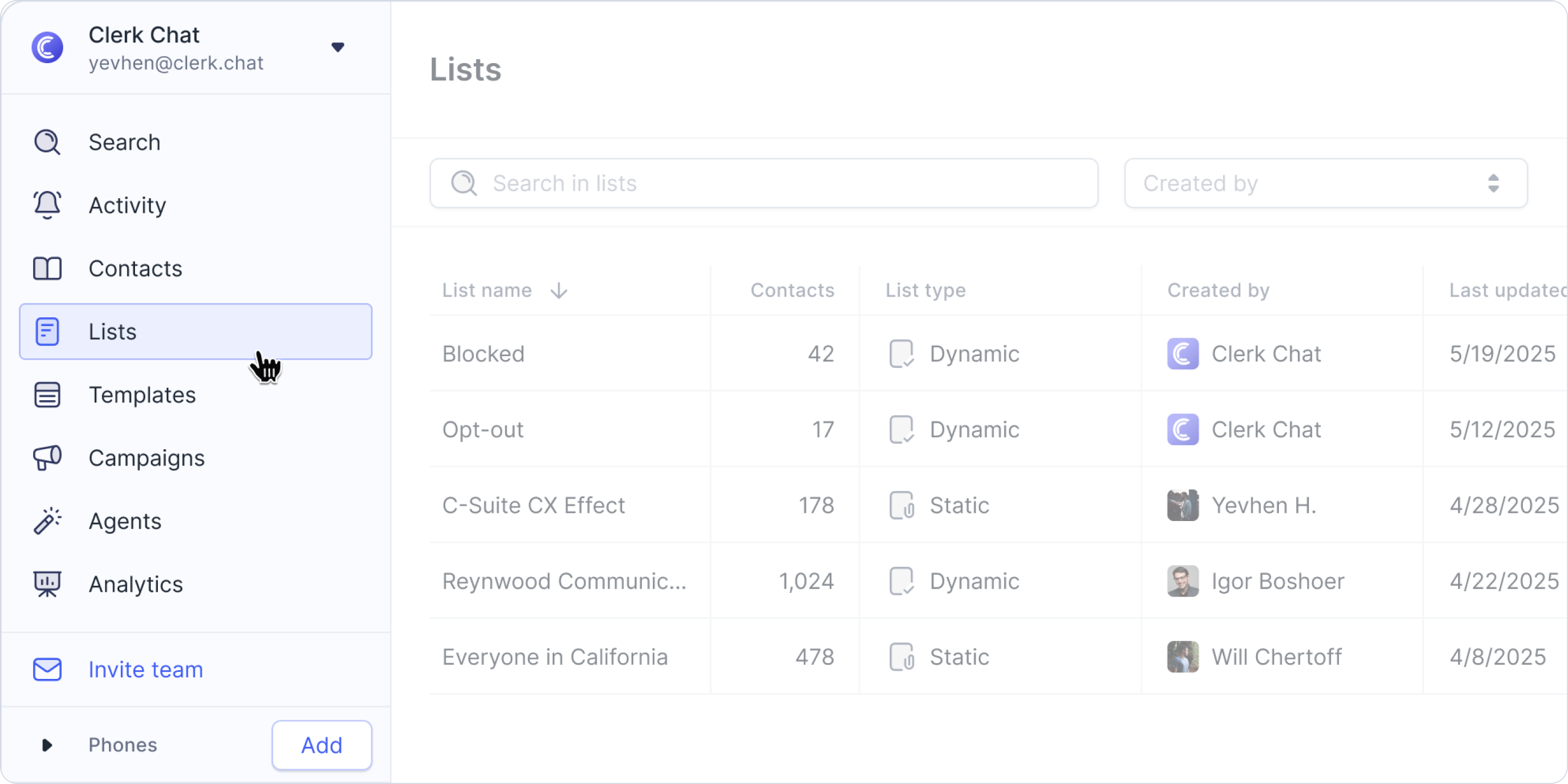Toggle List name sort arrow
The width and height of the screenshot is (1568, 784).
click(x=559, y=291)
